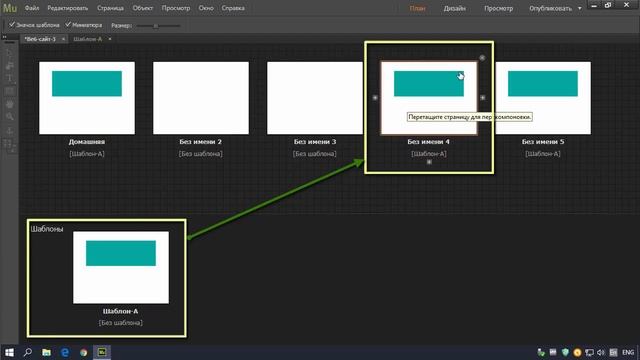The width and height of the screenshot is (640, 360).
Task: Switch to the Шаблон-А document tab
Action: (x=88, y=39)
